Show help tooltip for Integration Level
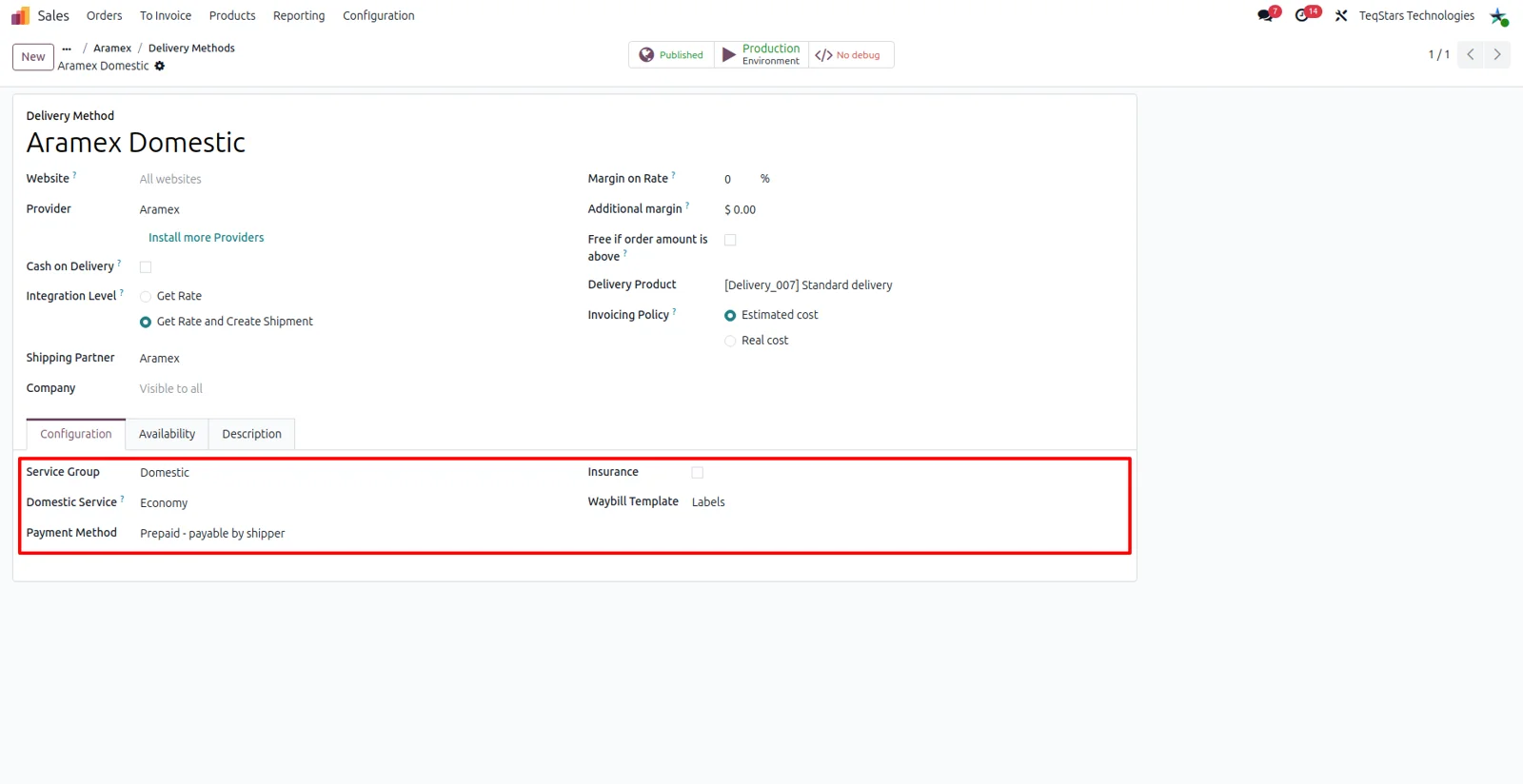The width and height of the screenshot is (1523, 784). (x=122, y=292)
